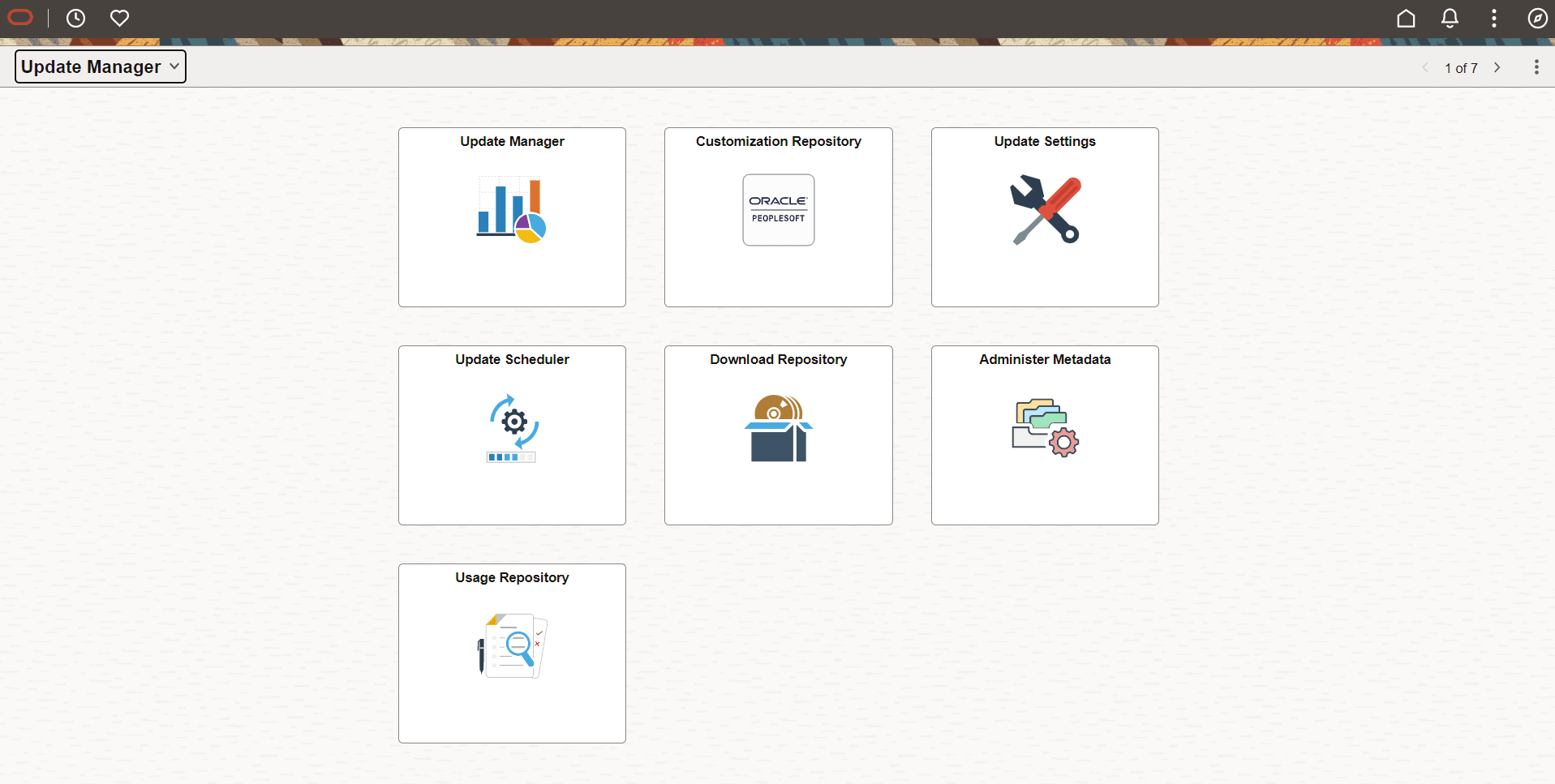Screen dimensions: 1555x784
Task: Open the recently visited clock icon
Action: point(75,18)
